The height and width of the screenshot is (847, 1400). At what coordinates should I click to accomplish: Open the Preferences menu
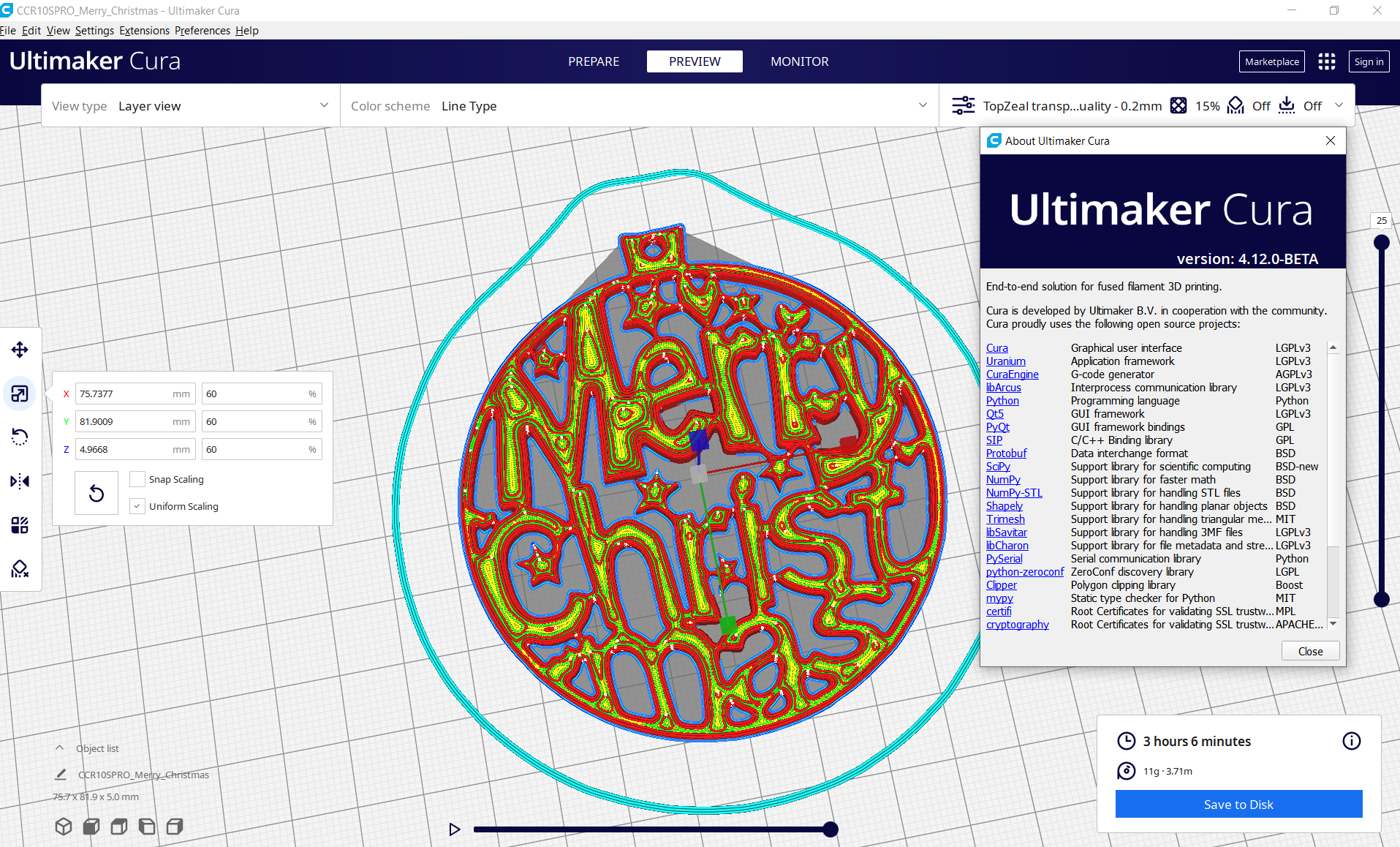(x=203, y=31)
